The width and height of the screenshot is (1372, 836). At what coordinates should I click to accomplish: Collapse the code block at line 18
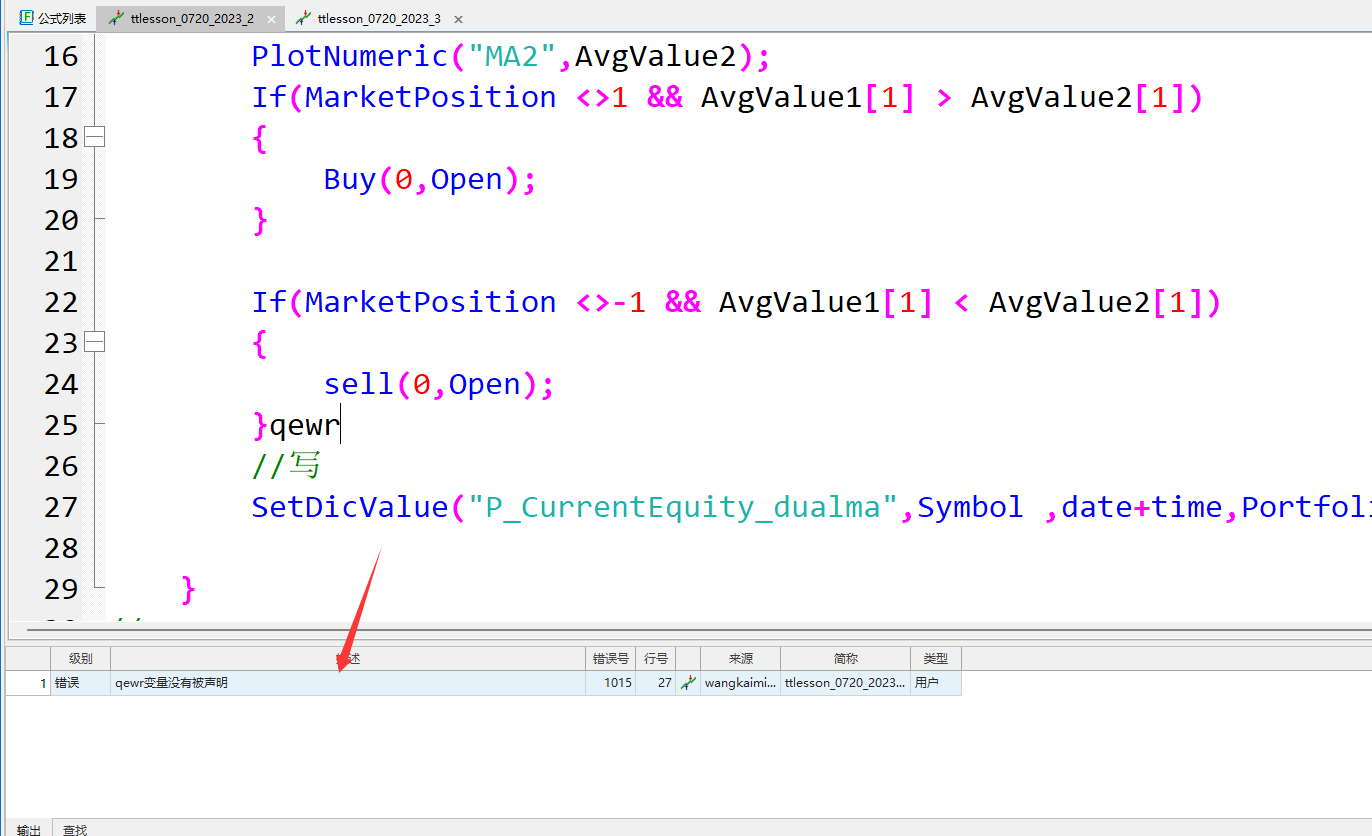(94, 138)
